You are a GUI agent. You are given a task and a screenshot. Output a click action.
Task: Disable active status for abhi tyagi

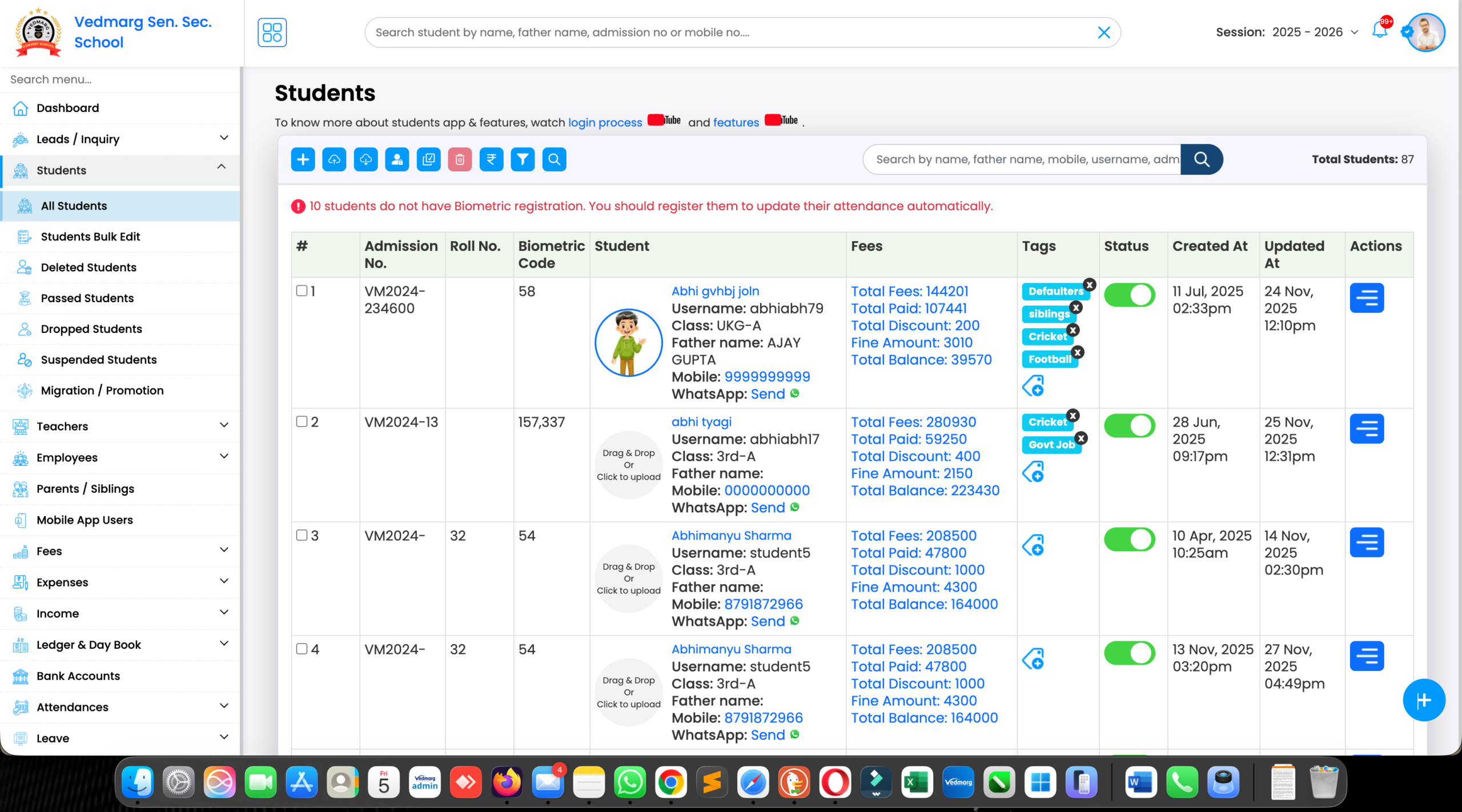[x=1130, y=425]
